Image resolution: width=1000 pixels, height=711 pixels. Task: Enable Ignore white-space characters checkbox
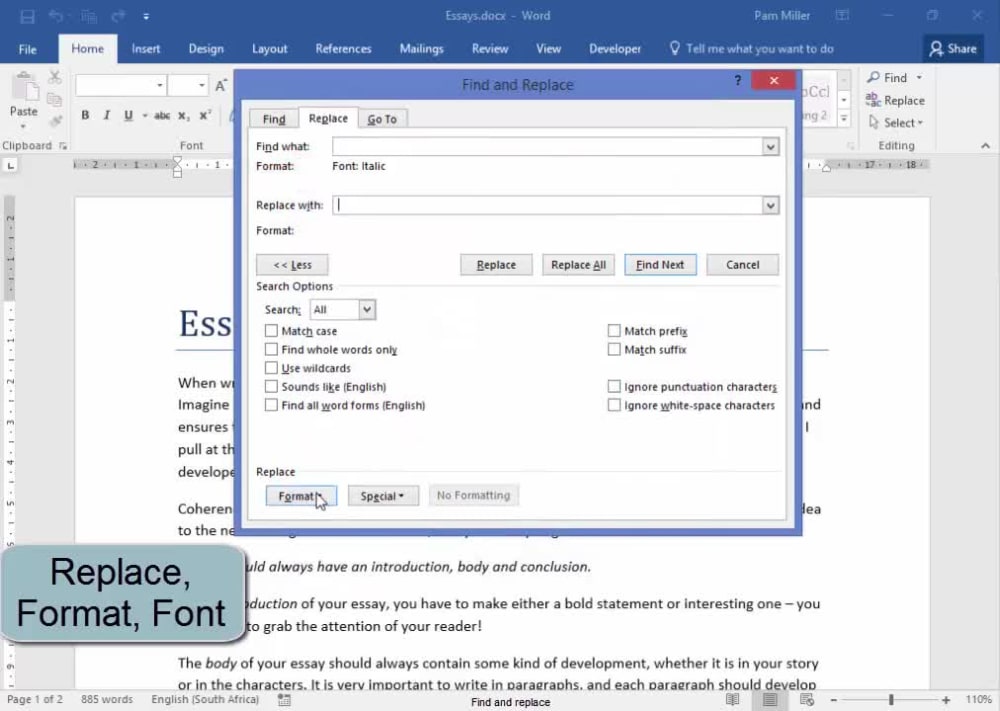click(614, 405)
